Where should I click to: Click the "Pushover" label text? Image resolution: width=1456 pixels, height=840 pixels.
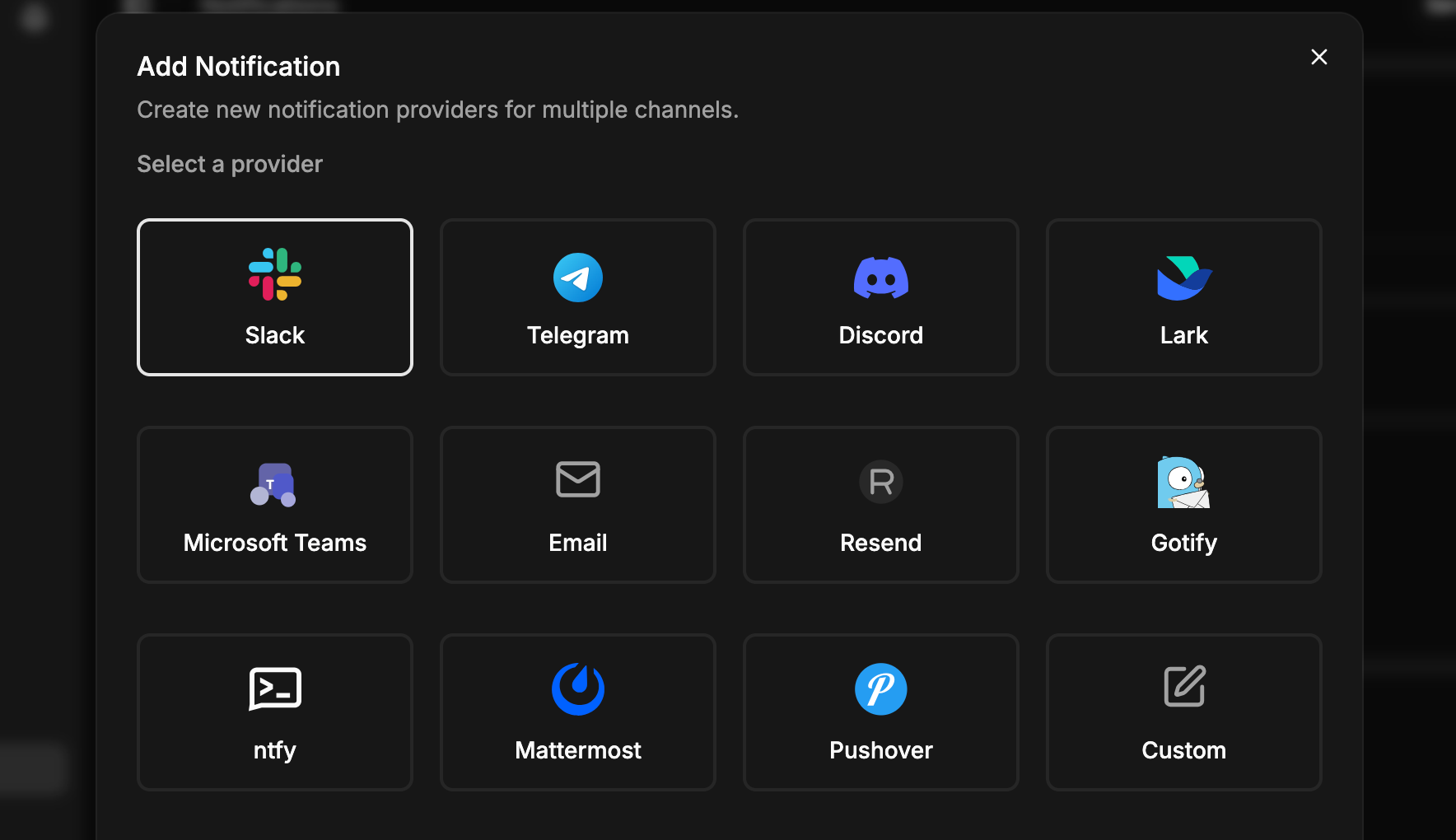[881, 750]
